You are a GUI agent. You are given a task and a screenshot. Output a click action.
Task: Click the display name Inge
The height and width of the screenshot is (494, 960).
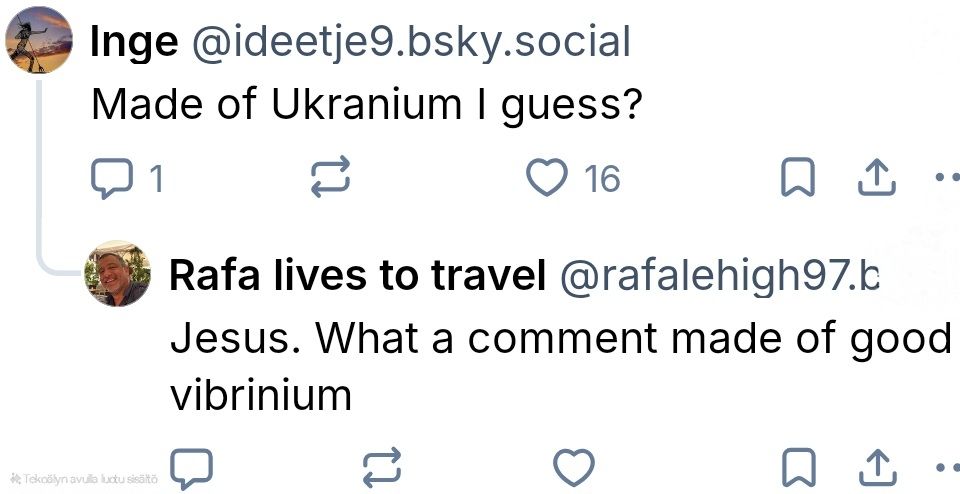[134, 42]
